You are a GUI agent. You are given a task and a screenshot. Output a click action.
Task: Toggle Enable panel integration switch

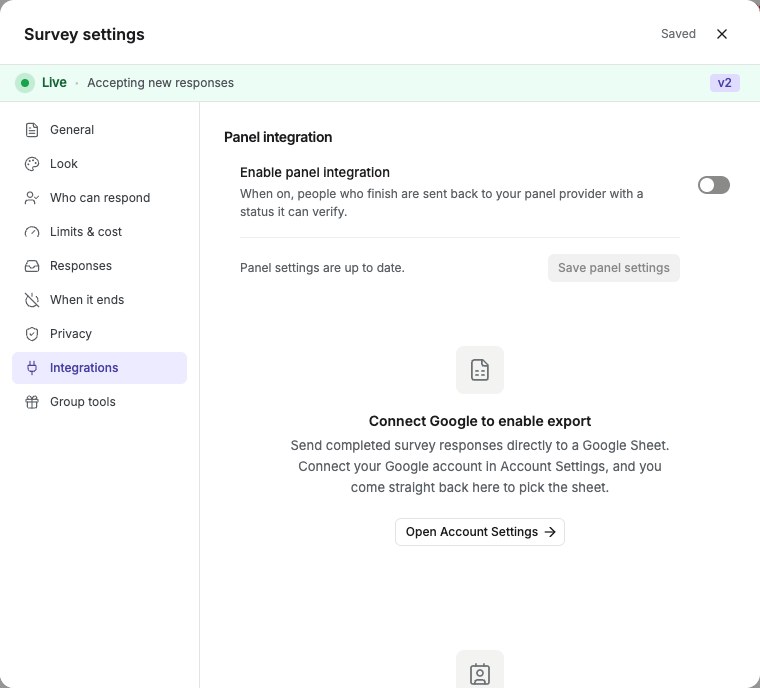[713, 185]
